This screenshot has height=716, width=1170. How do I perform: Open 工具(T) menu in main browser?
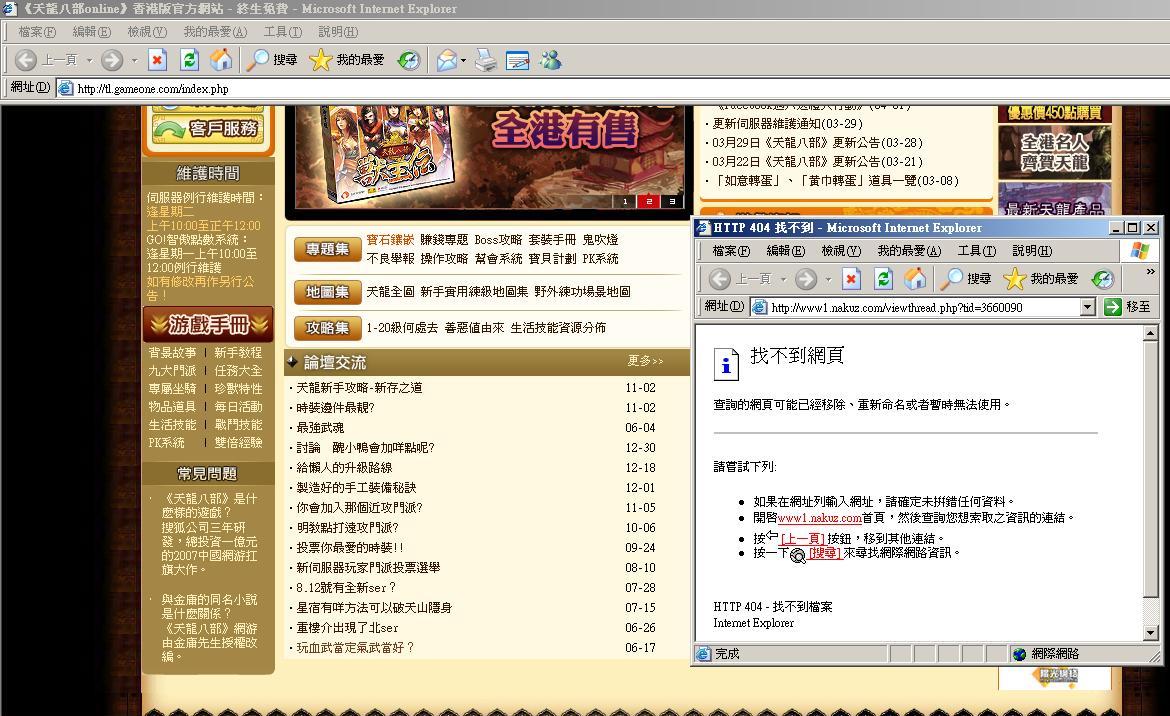[x=282, y=31]
